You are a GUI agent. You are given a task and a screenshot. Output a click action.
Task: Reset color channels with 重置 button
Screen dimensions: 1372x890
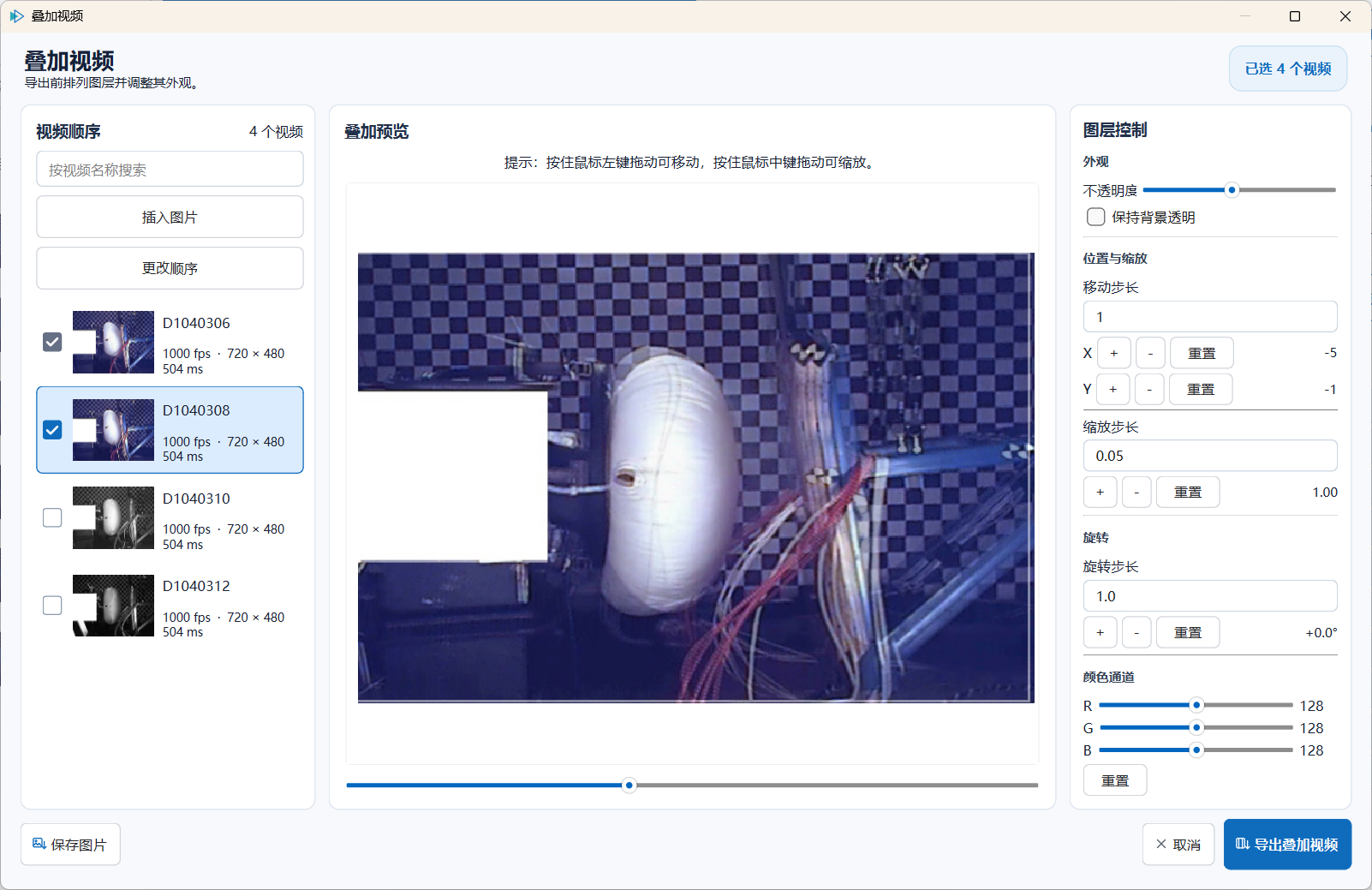[1115, 780]
